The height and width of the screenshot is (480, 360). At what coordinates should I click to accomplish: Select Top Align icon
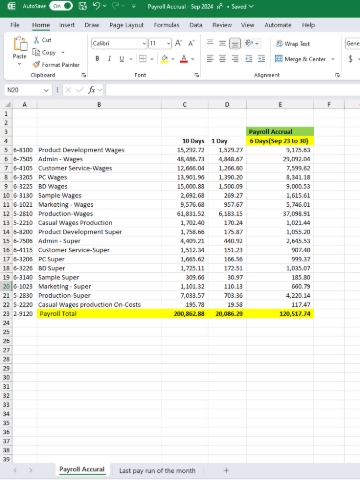(x=210, y=43)
